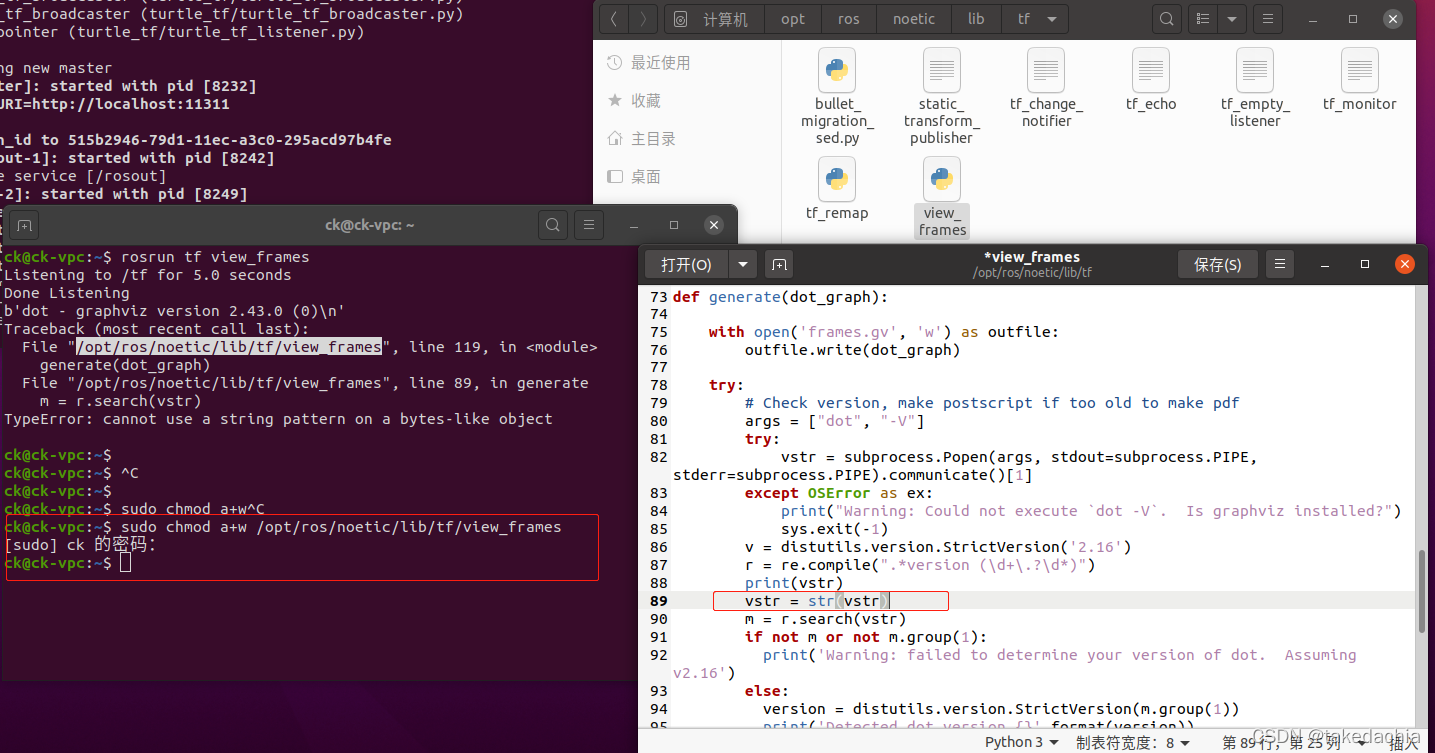
Task: Expand recent files arrow next to 打开
Action: [x=742, y=264]
